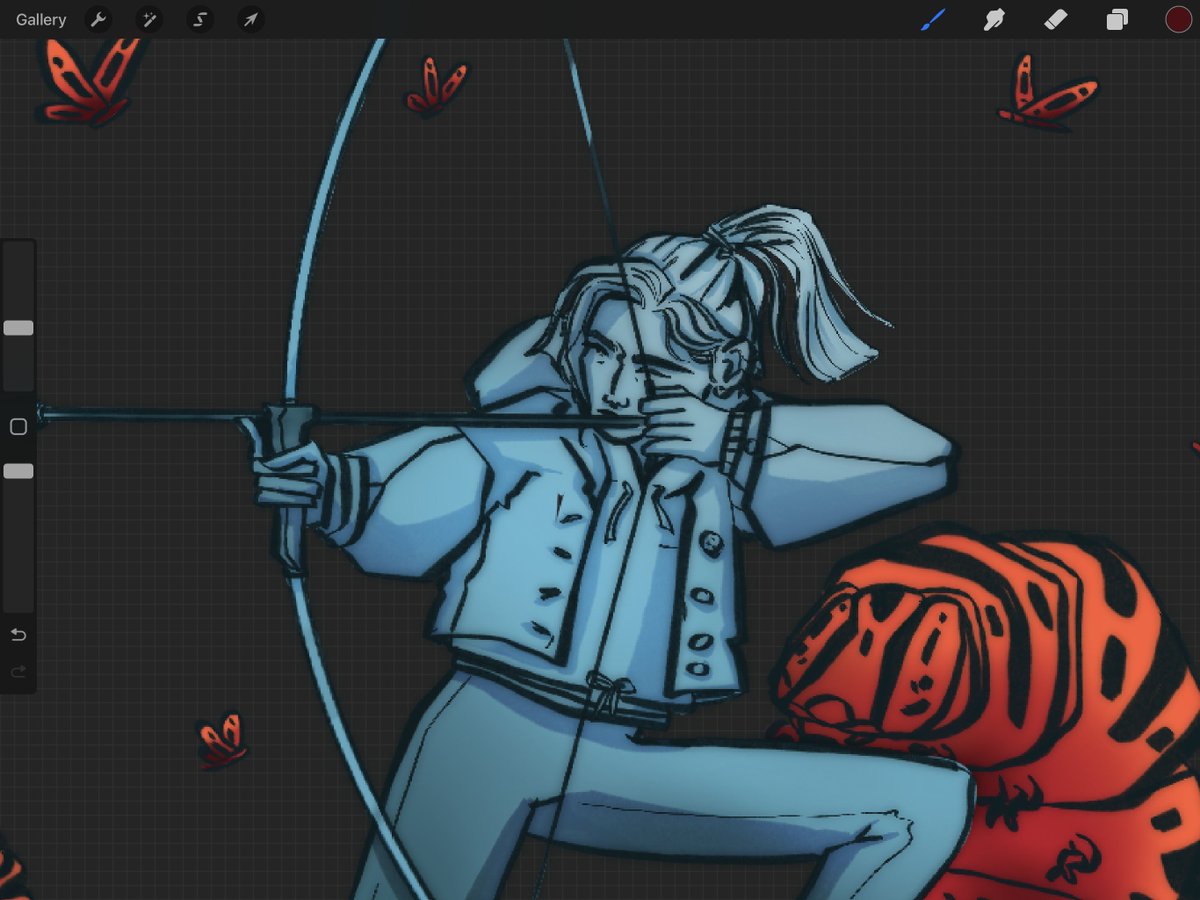Select the Smudge tool

994,19
